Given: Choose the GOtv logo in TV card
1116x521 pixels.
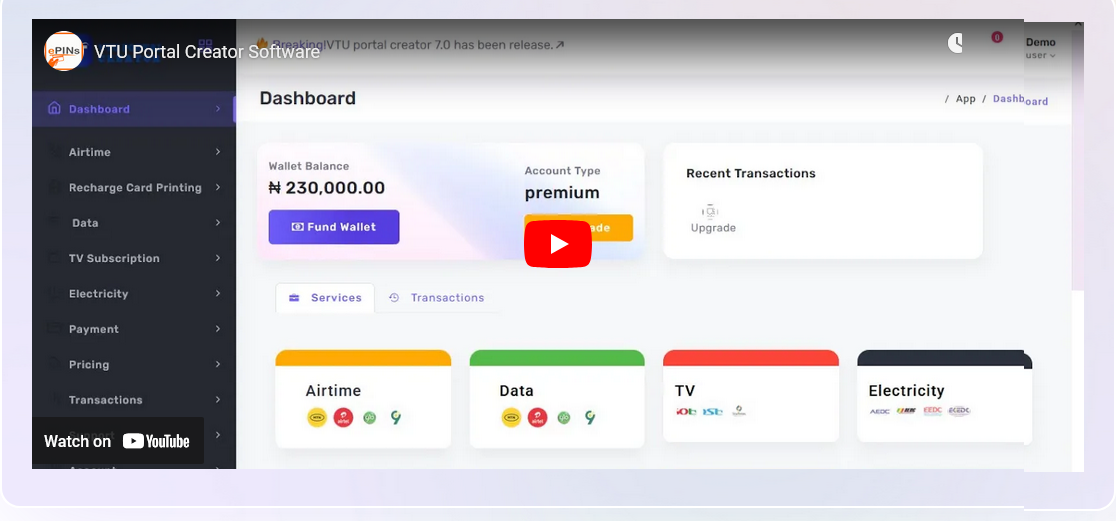Looking at the screenshot, I should pos(685,411).
